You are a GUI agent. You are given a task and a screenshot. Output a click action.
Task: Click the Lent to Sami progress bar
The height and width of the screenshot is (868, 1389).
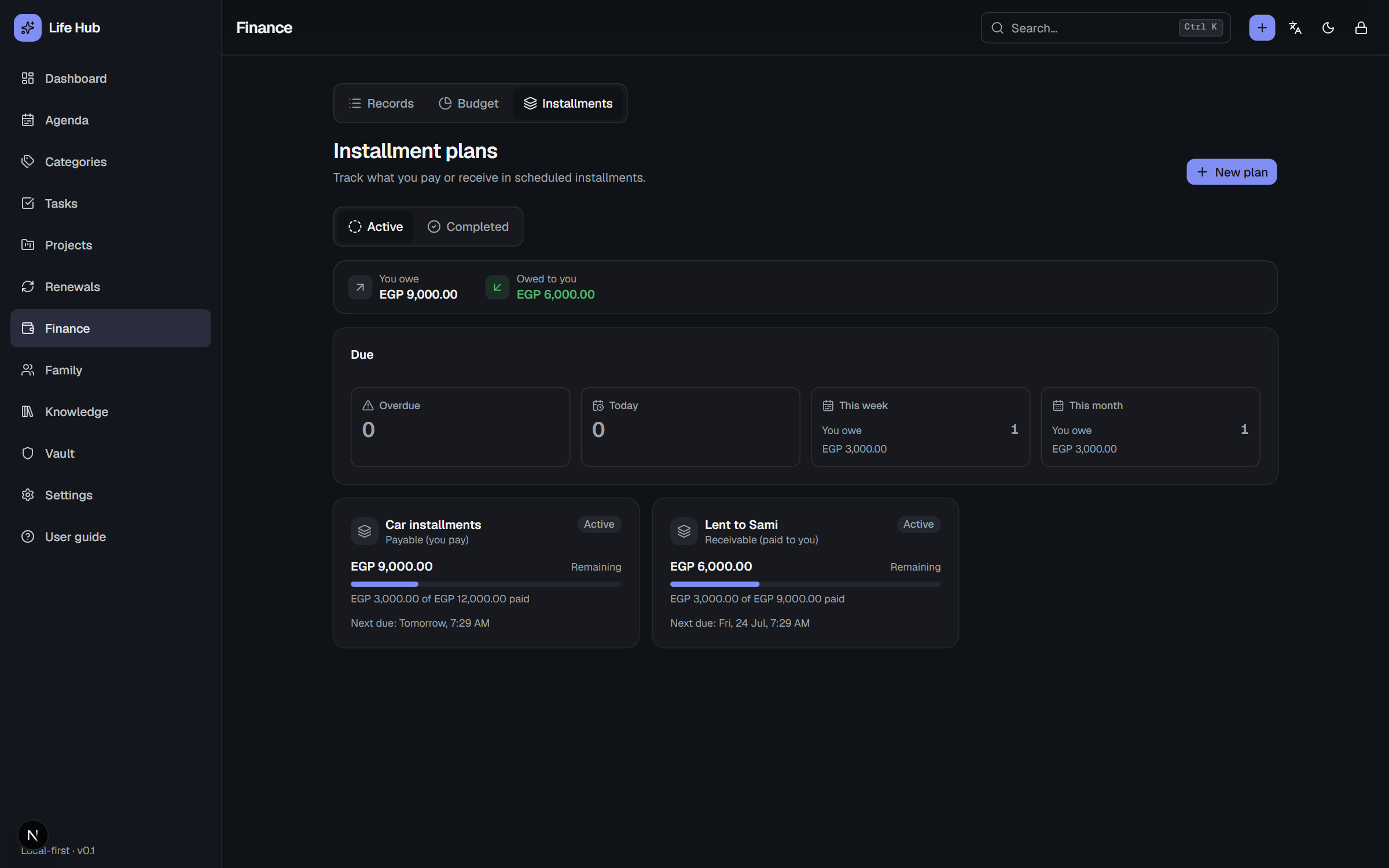tap(806, 584)
